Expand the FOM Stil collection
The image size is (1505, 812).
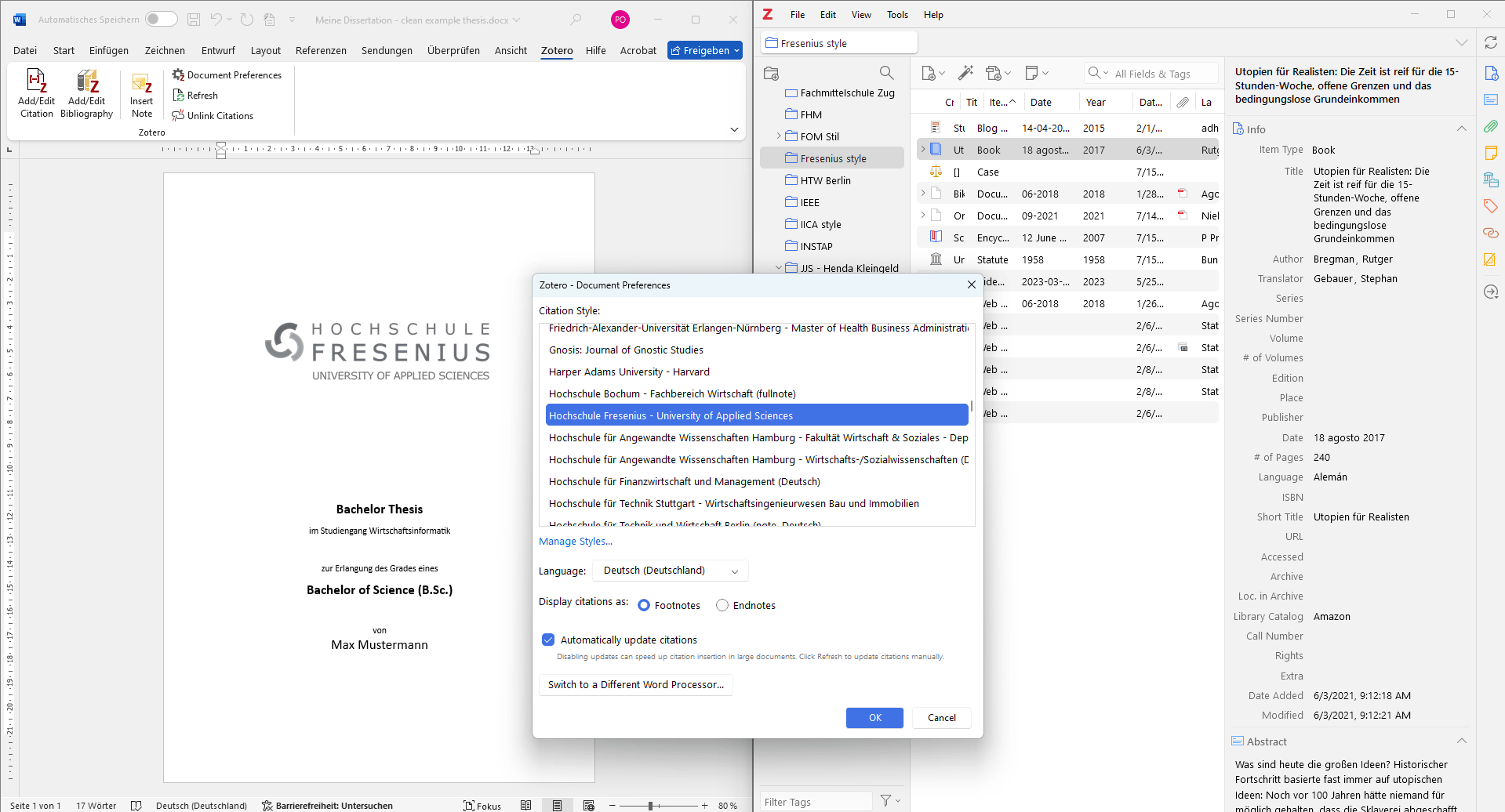tap(778, 136)
